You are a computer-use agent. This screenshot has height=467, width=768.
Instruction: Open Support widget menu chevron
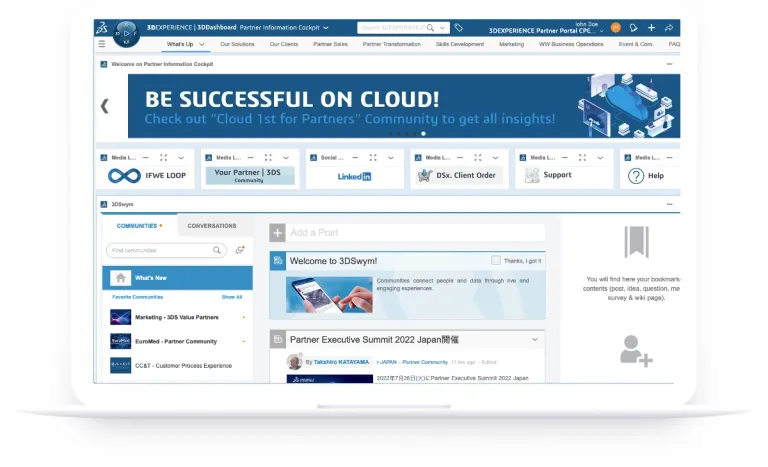pyautogui.click(x=600, y=158)
